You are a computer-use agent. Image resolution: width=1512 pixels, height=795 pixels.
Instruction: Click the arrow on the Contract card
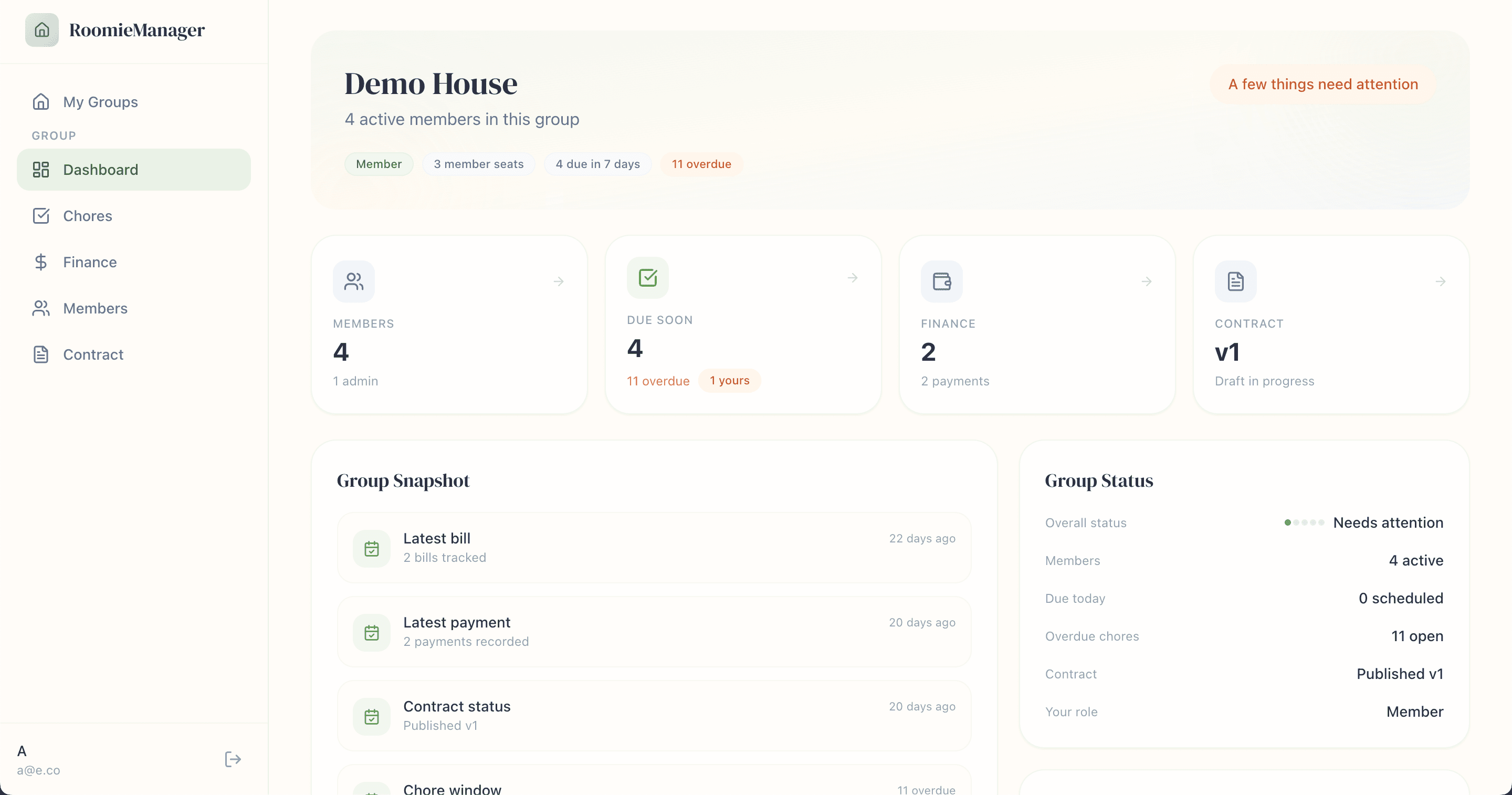pyautogui.click(x=1441, y=281)
